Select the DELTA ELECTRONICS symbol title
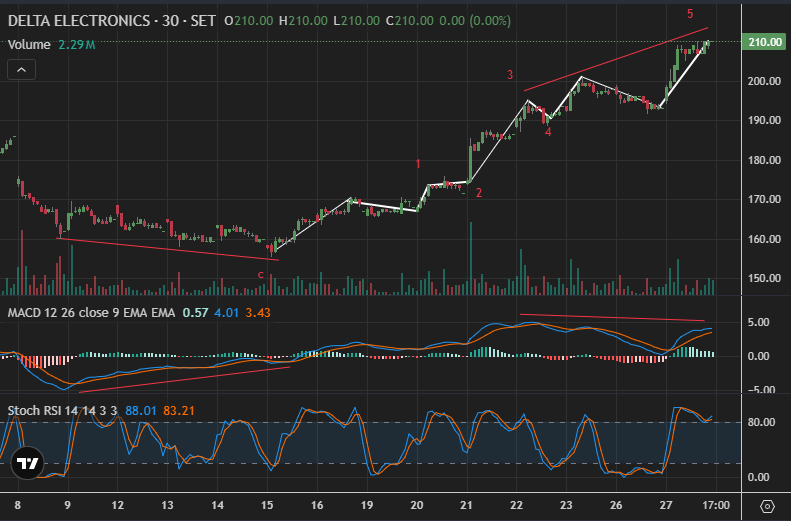Viewport: 796px width, 526px height. [x=79, y=21]
